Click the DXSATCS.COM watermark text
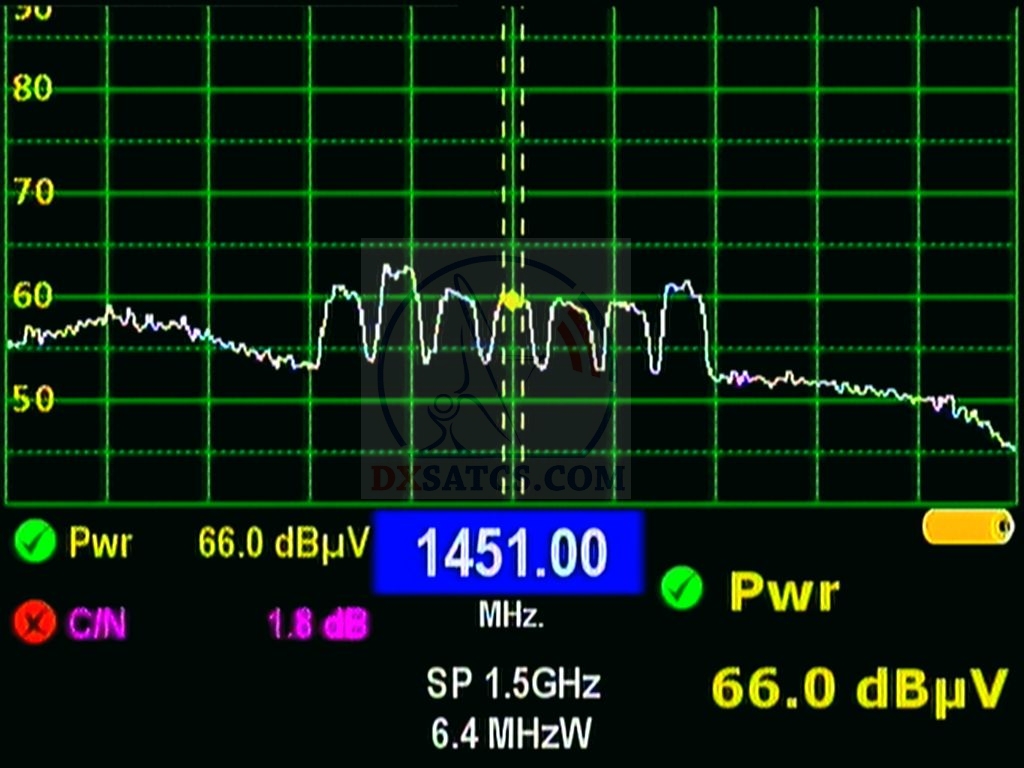The image size is (1024, 768). point(497,479)
